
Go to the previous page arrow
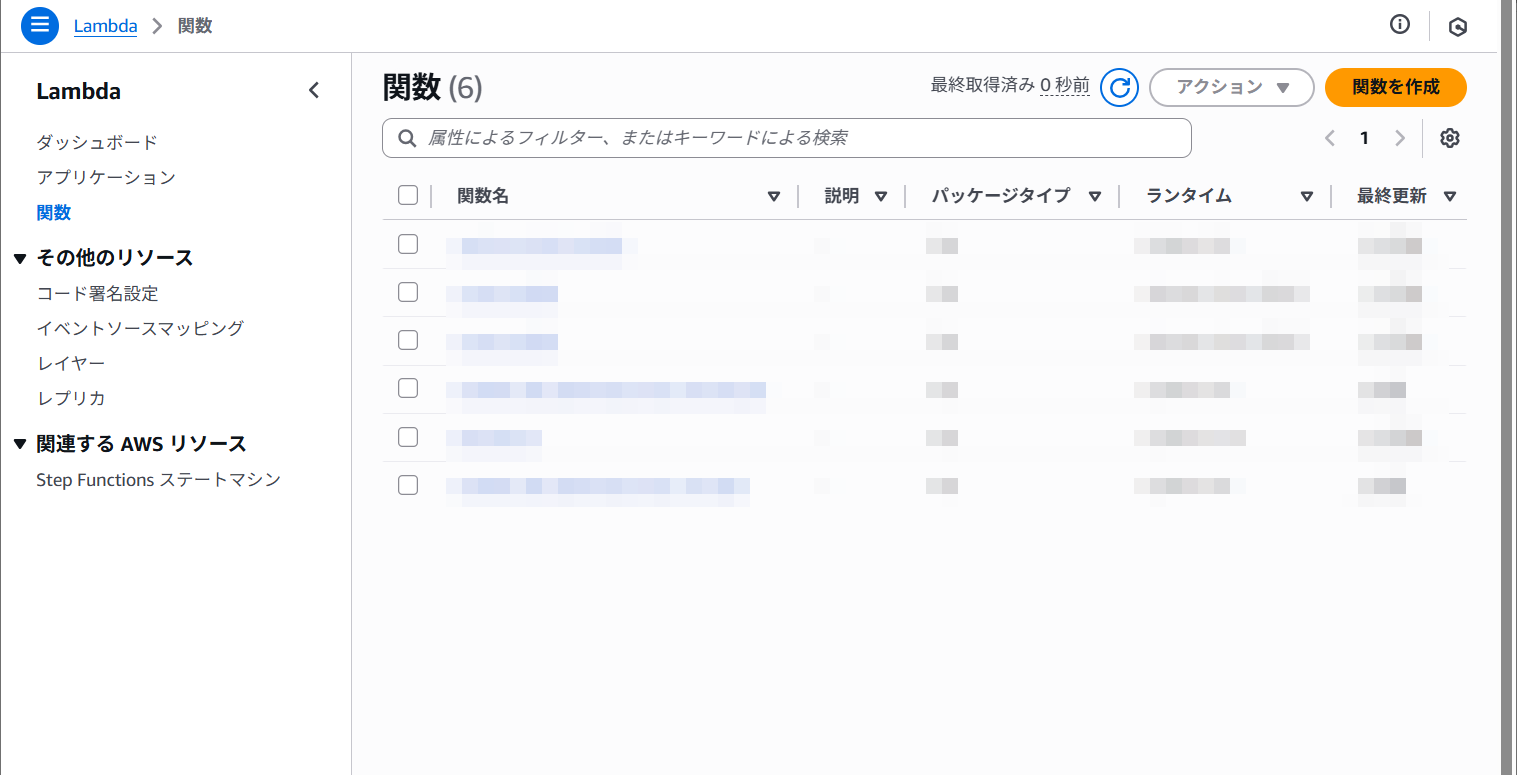pyautogui.click(x=1330, y=138)
